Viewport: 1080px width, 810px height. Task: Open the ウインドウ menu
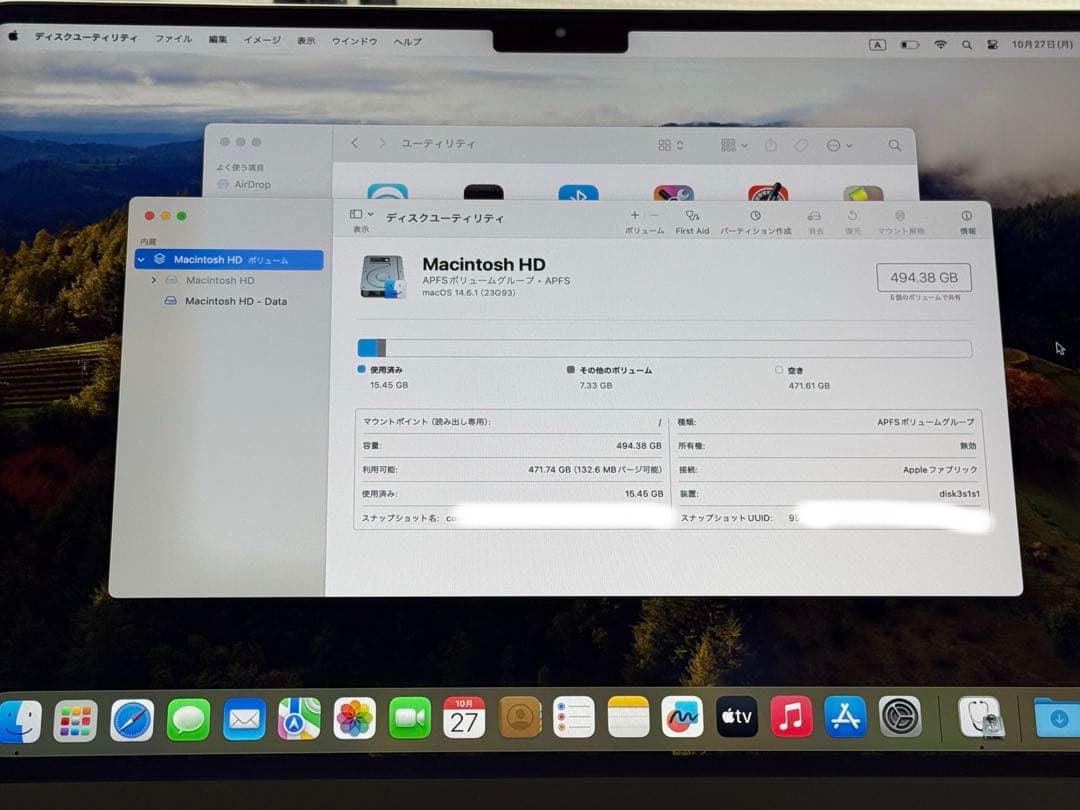pos(357,41)
